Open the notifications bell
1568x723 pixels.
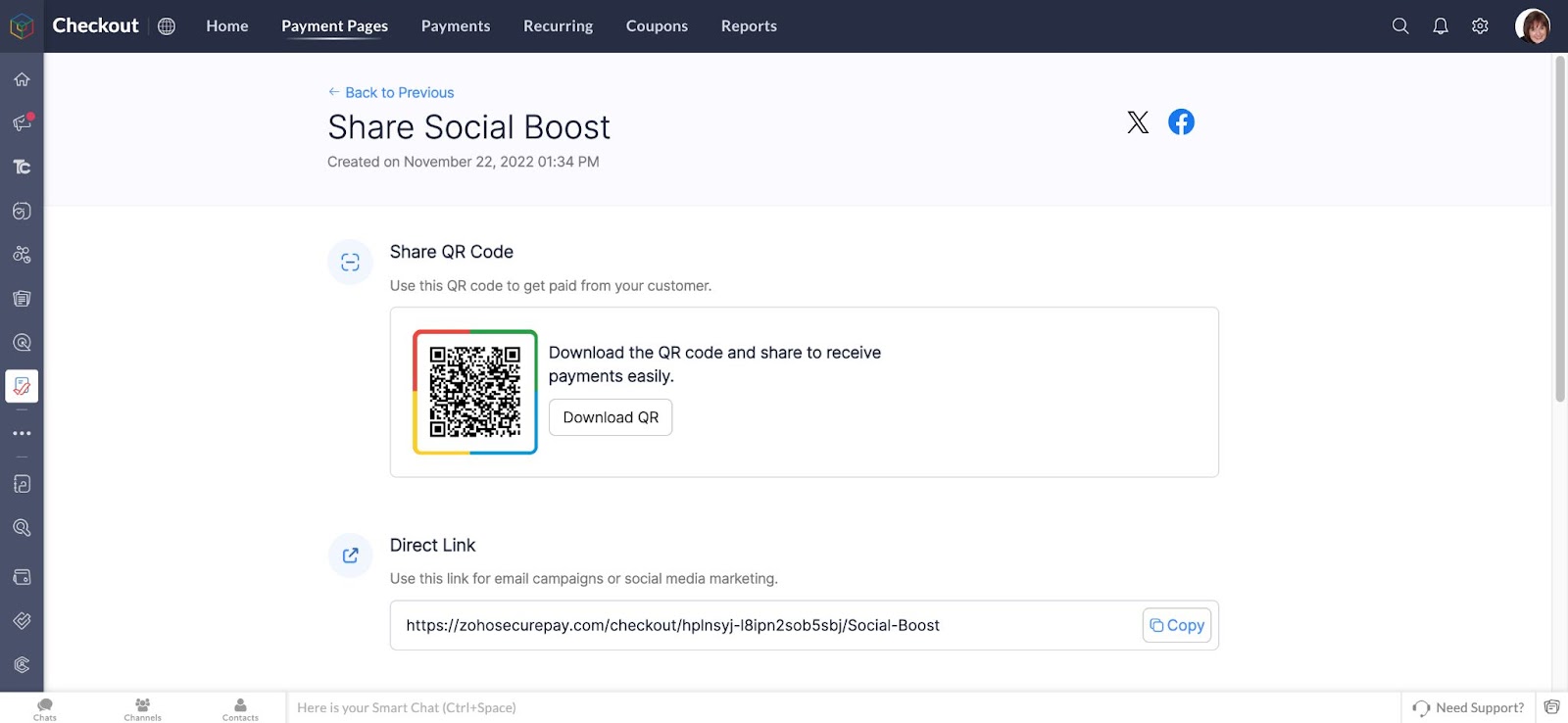pos(1441,26)
